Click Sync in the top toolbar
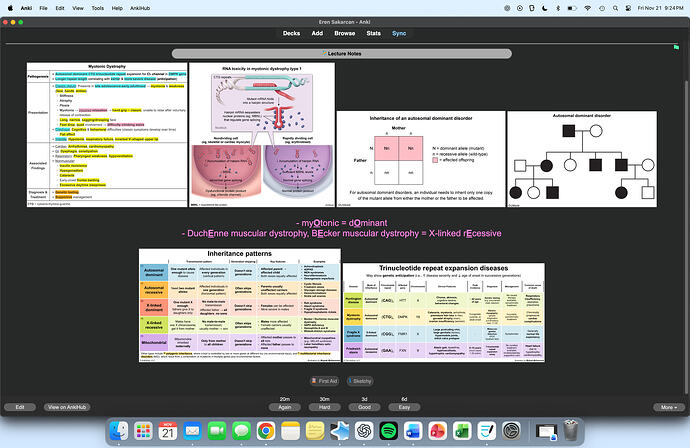Viewport: 690px width, 448px height. [399, 33]
